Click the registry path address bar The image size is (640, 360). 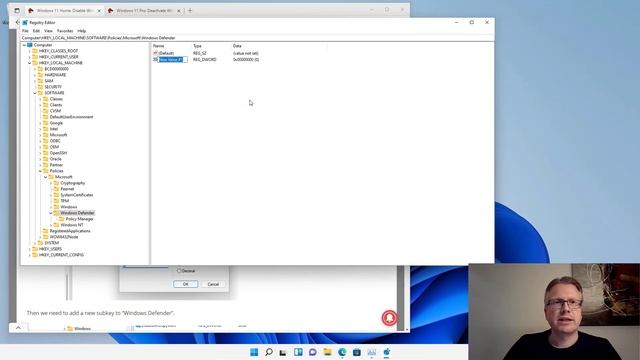[257, 38]
